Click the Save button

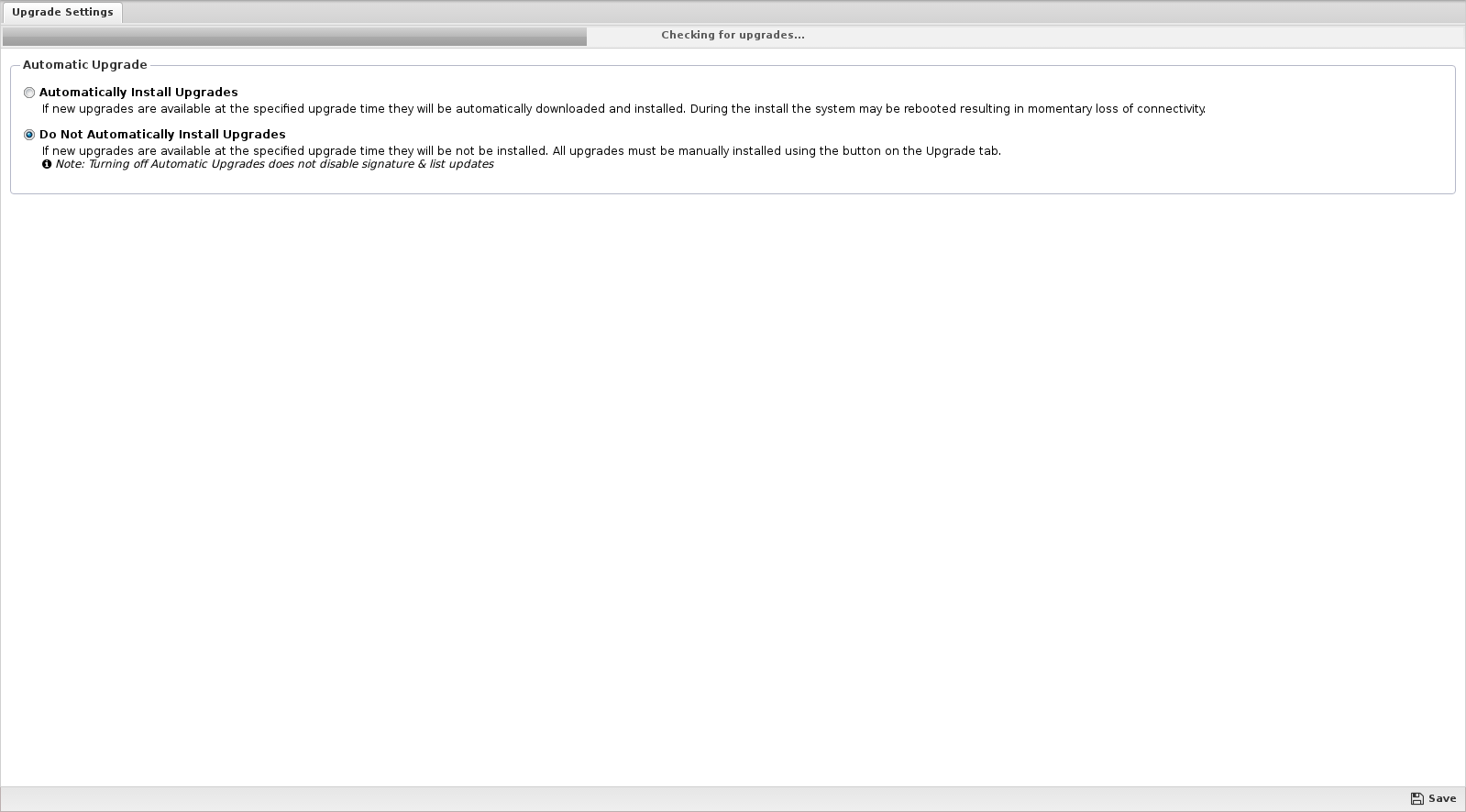[1434, 798]
